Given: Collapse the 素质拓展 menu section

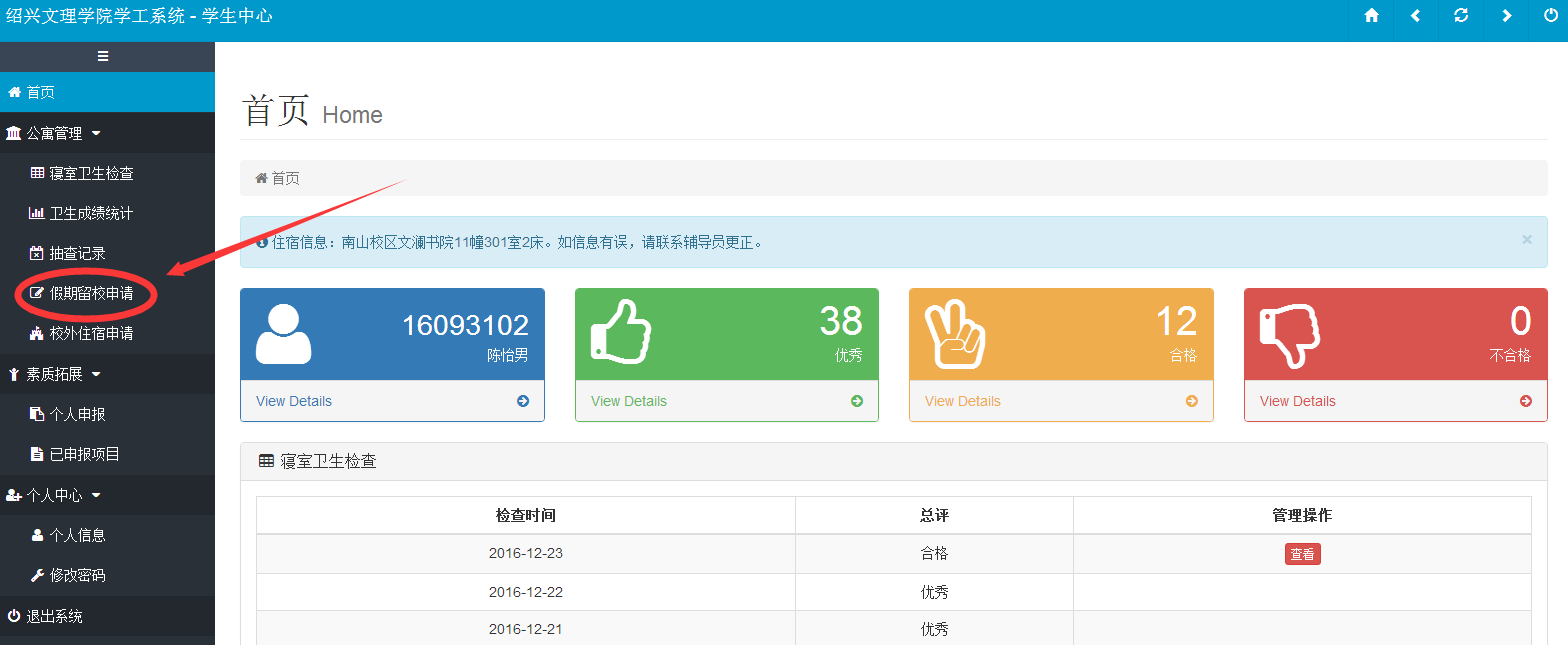Looking at the screenshot, I should [55, 374].
